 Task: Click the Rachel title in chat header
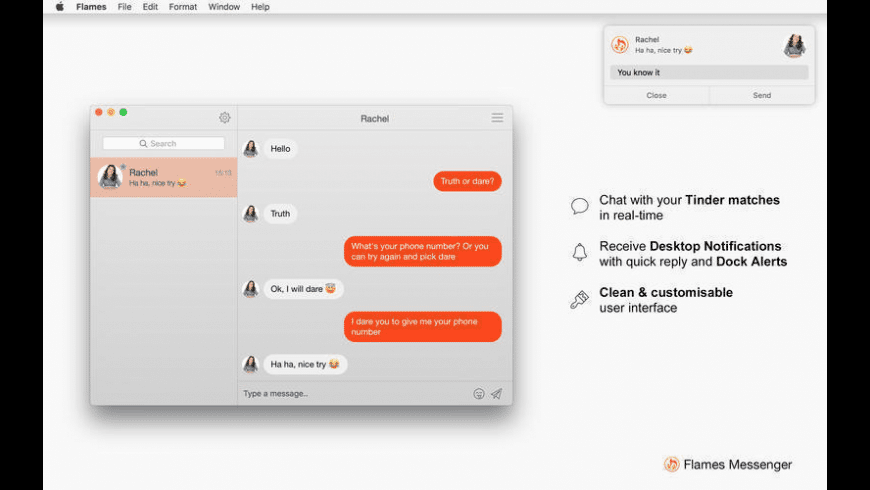[x=375, y=119]
